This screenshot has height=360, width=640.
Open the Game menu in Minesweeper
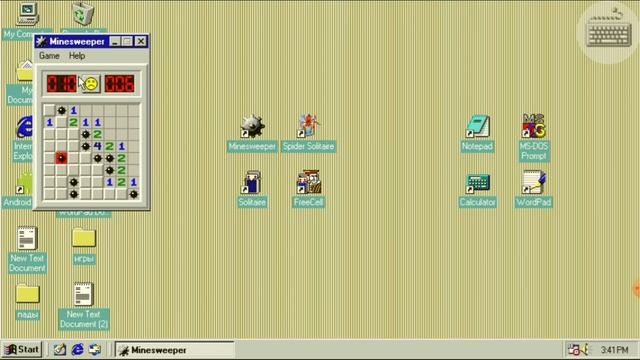(x=49, y=56)
